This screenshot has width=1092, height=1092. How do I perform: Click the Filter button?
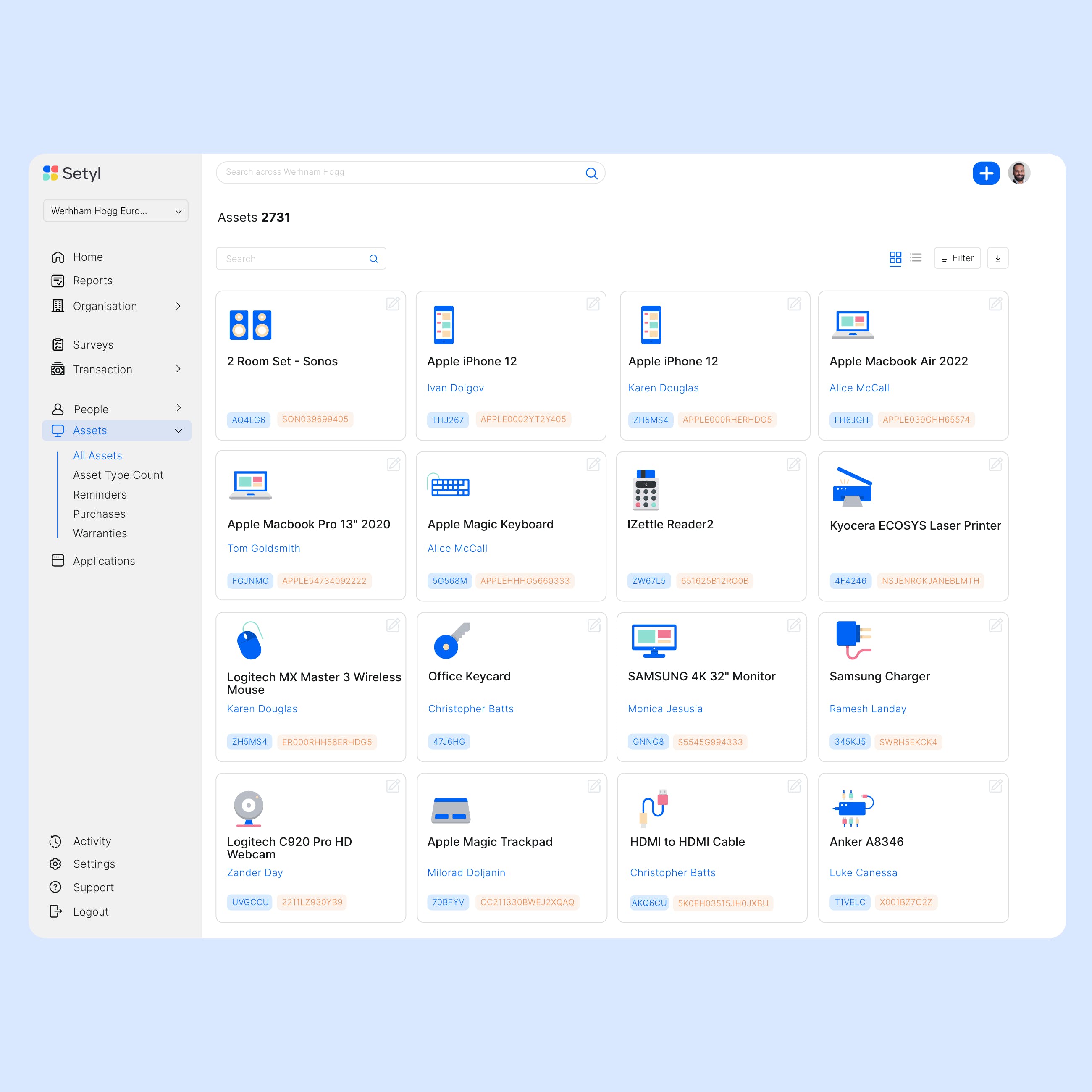click(x=957, y=258)
